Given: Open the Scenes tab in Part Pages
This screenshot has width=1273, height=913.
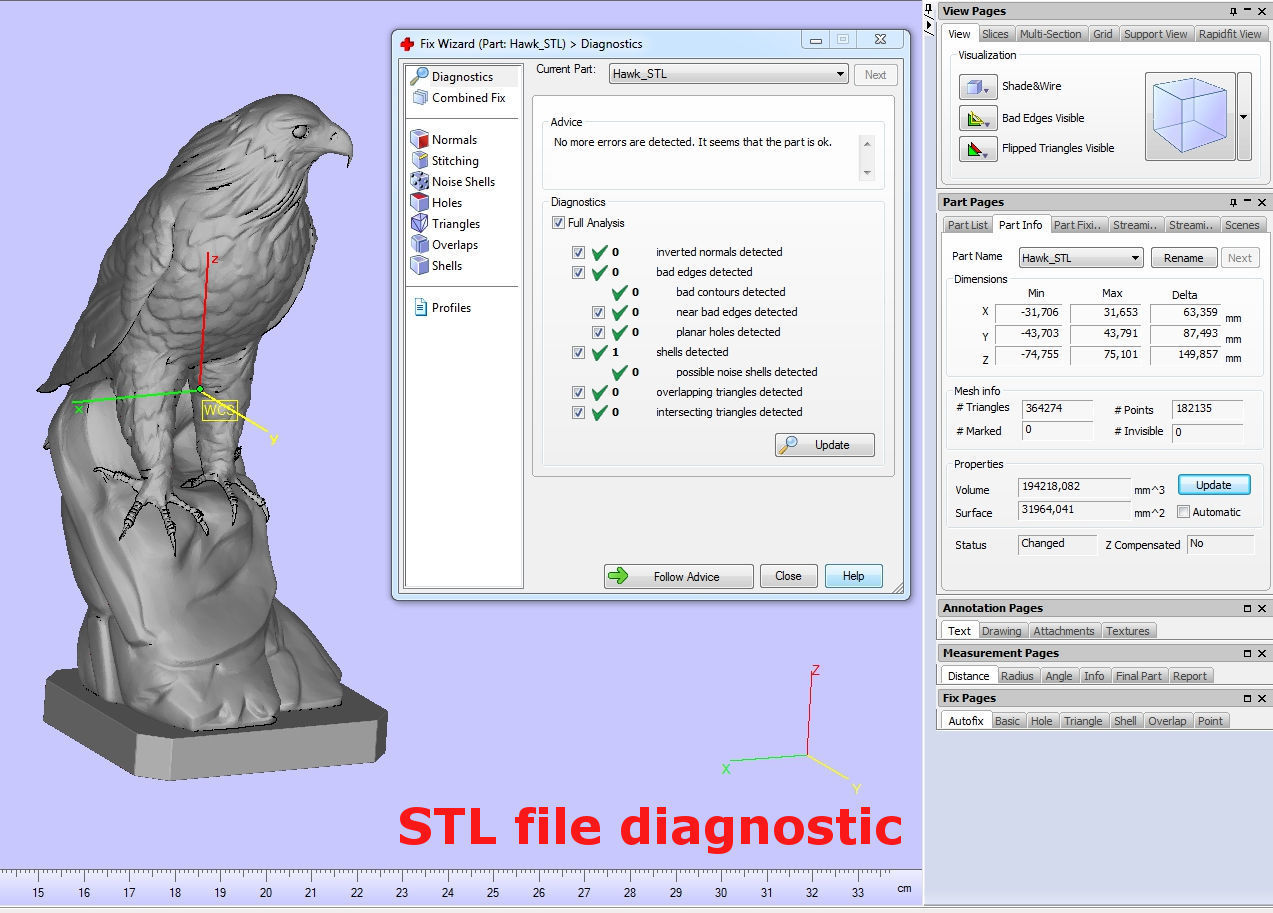Looking at the screenshot, I should click(1242, 225).
